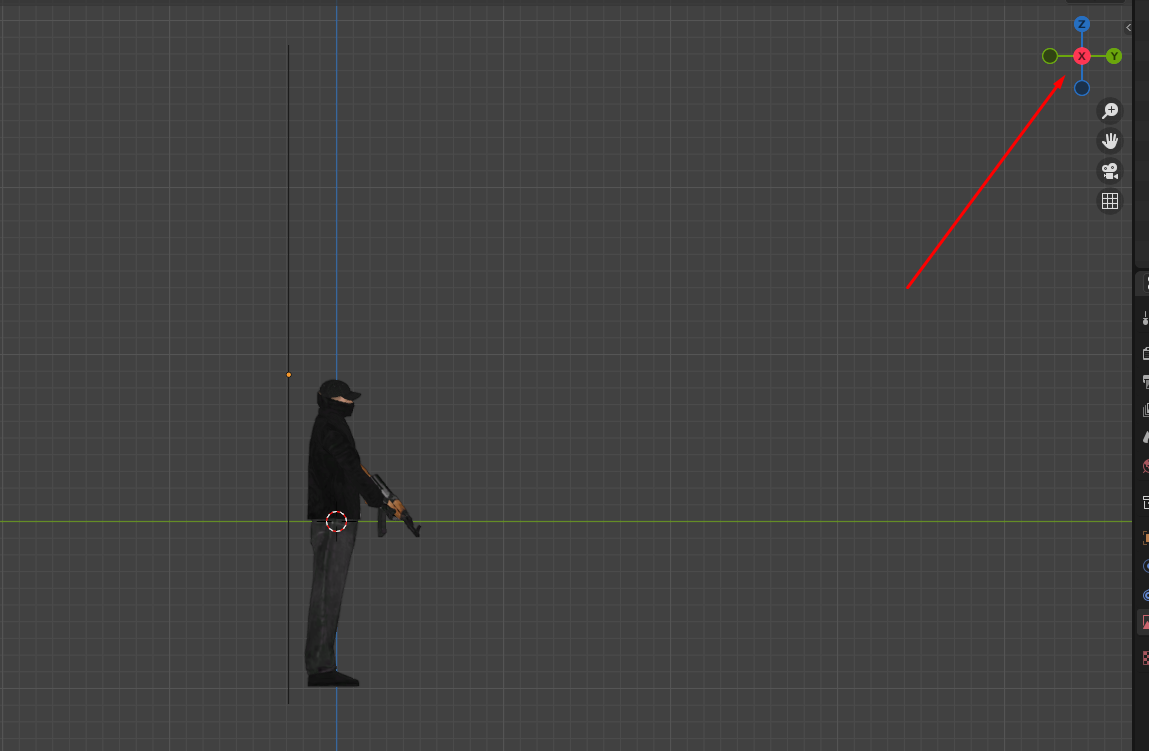Click the green Y axis gizmo handle
This screenshot has height=751, width=1149.
1114,56
